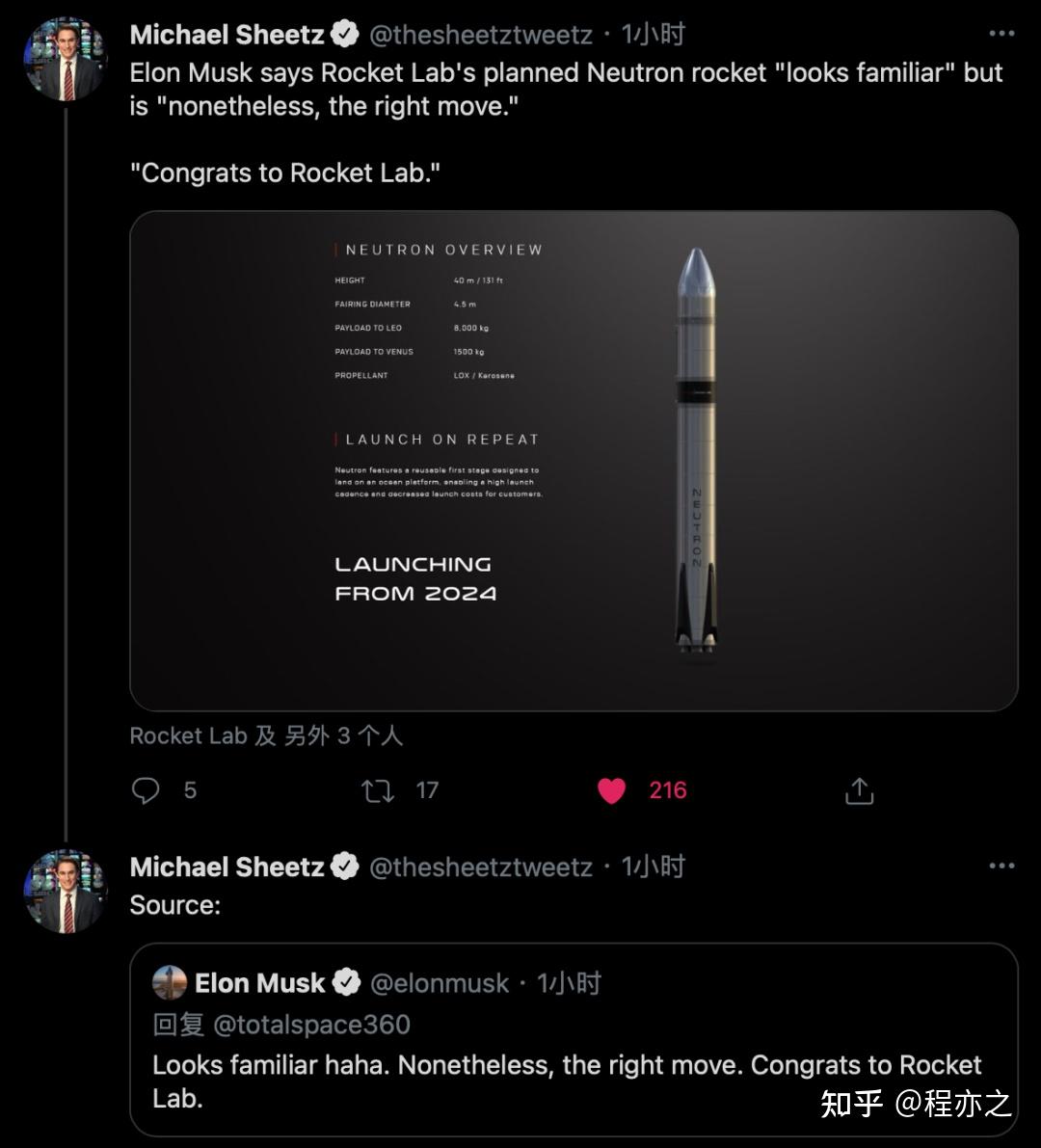This screenshot has width=1041, height=1148.
Task: Click the 17 retweets count
Action: (427, 790)
